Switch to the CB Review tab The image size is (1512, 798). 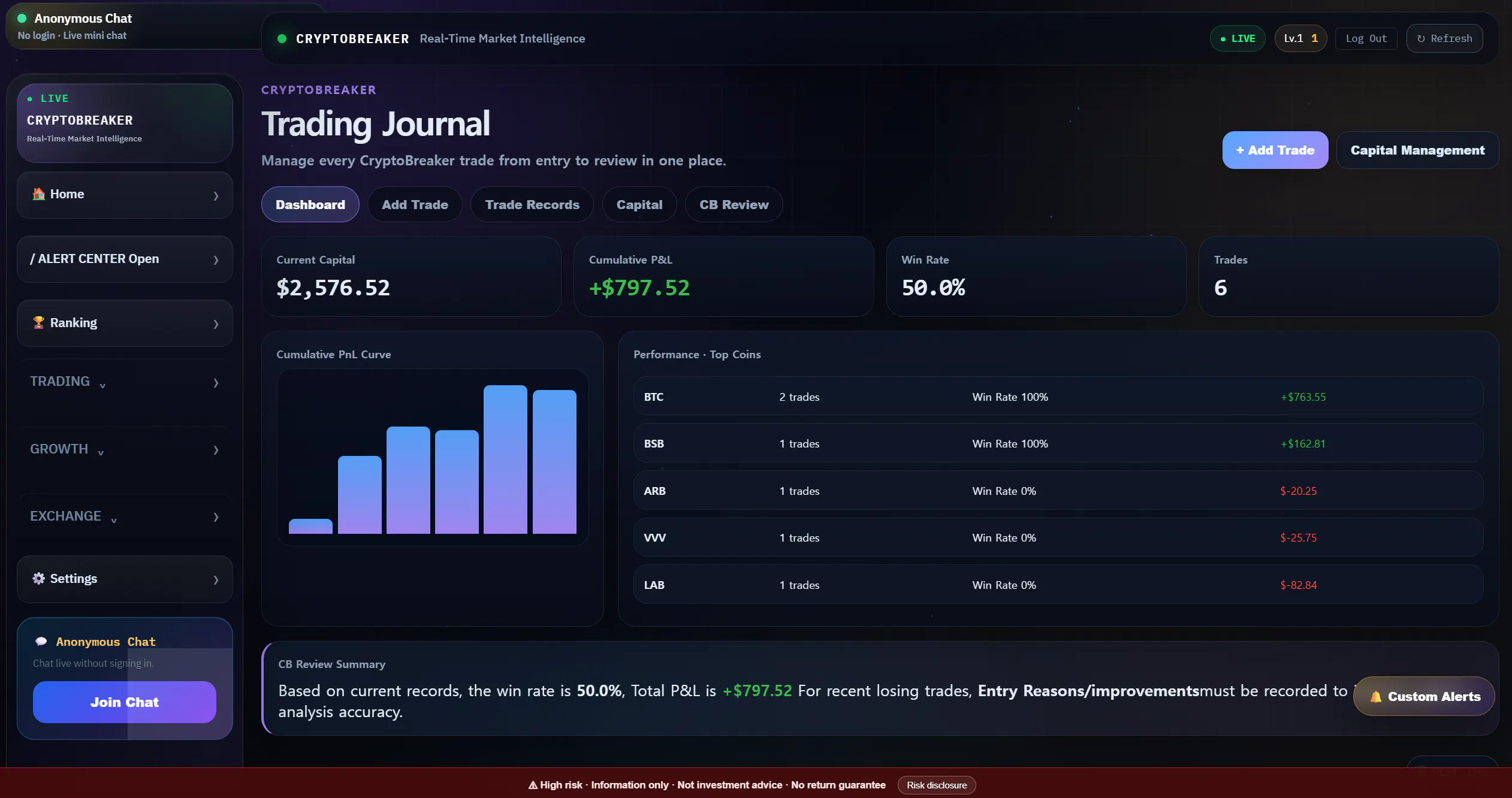(734, 205)
